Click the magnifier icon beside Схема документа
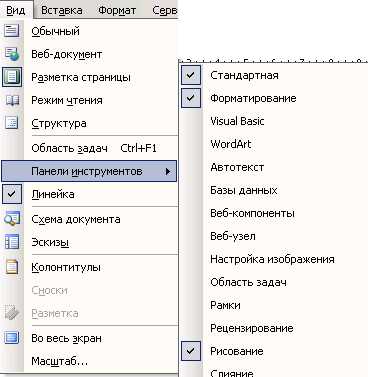Viewport: 368px width, 377px height. click(12, 219)
